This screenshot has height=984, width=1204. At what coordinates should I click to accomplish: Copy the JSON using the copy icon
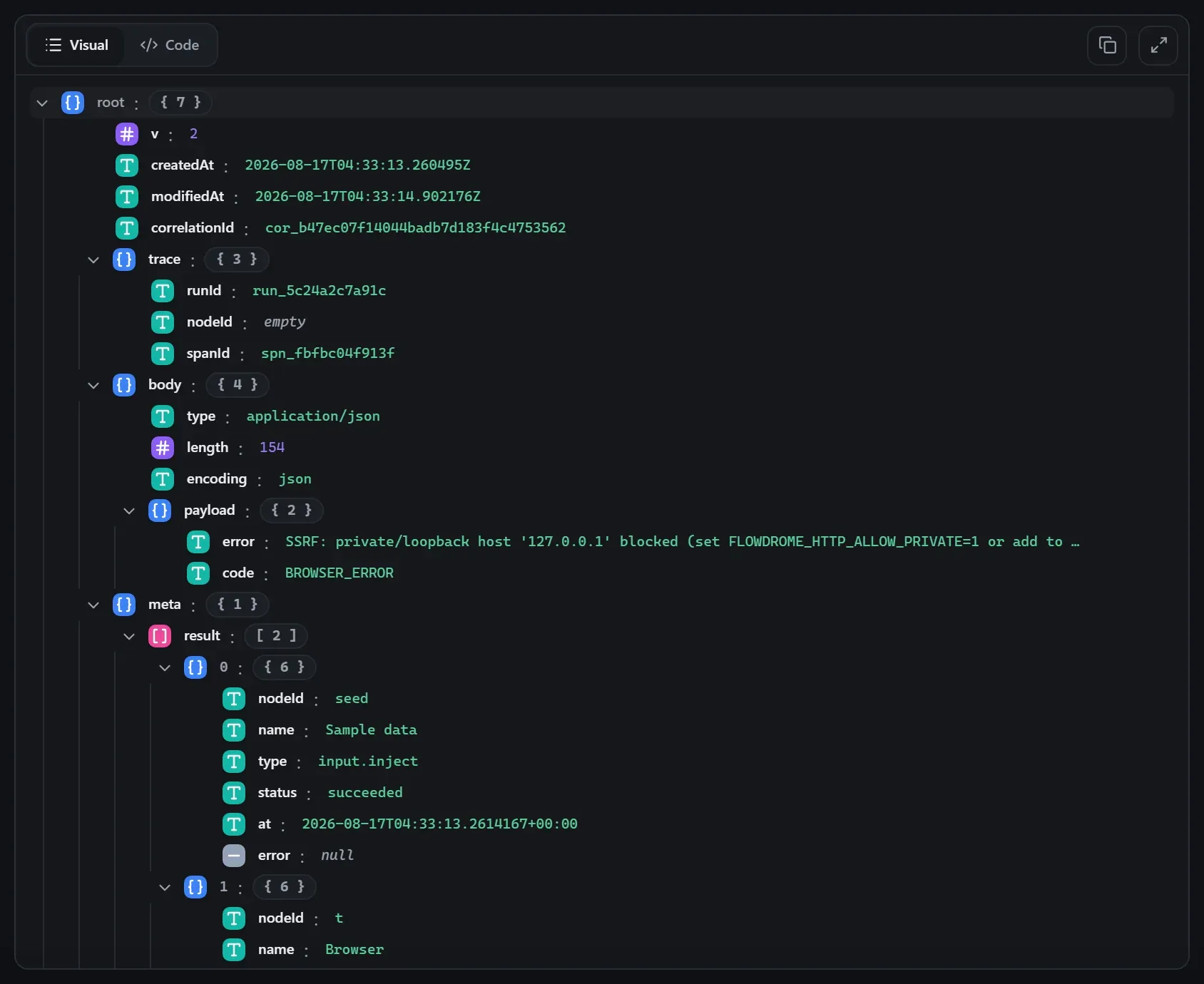point(1107,46)
